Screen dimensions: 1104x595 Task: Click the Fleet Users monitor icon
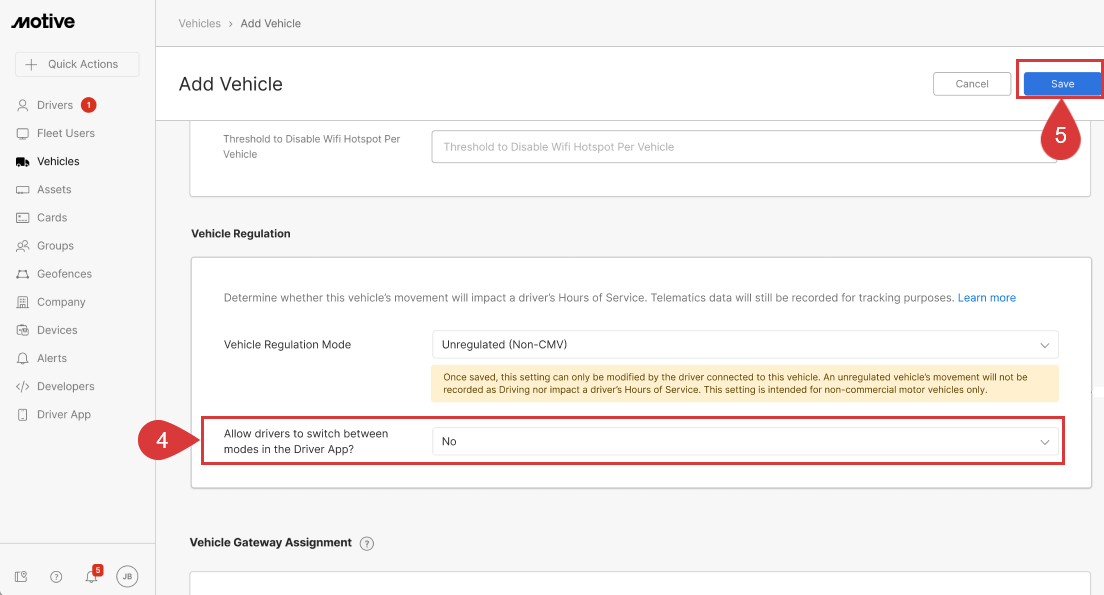click(23, 133)
